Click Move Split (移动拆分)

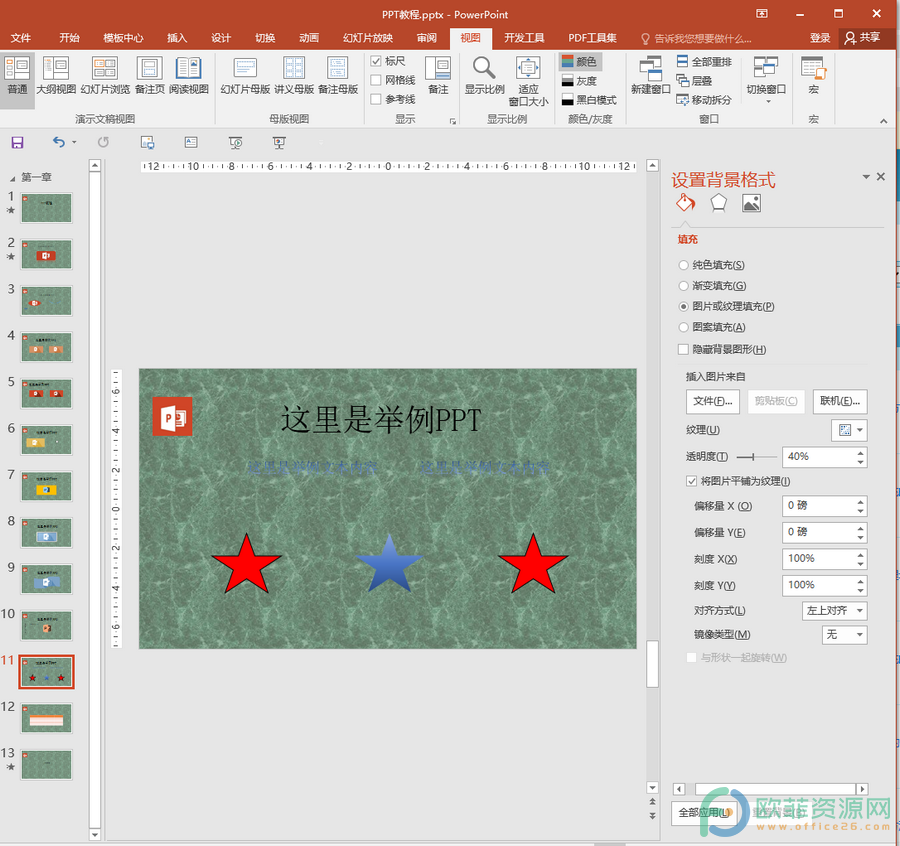(704, 100)
